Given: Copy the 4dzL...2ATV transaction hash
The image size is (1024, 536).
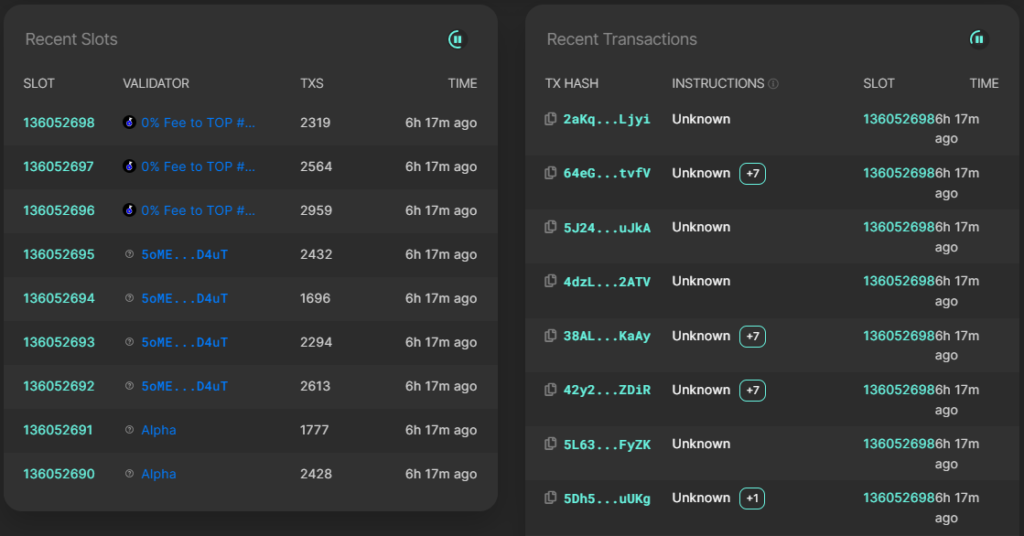Looking at the screenshot, I should (550, 281).
